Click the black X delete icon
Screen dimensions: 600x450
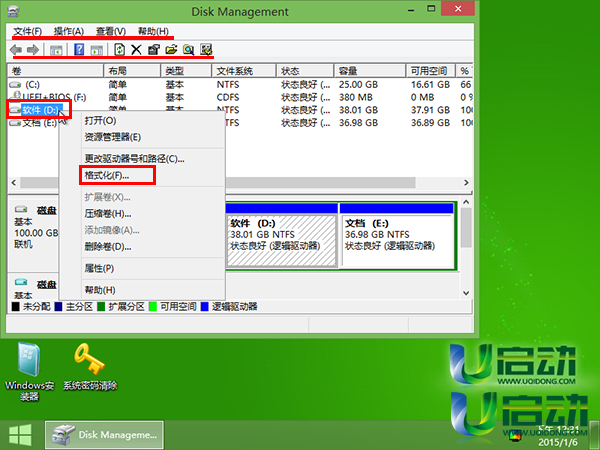tap(136, 50)
